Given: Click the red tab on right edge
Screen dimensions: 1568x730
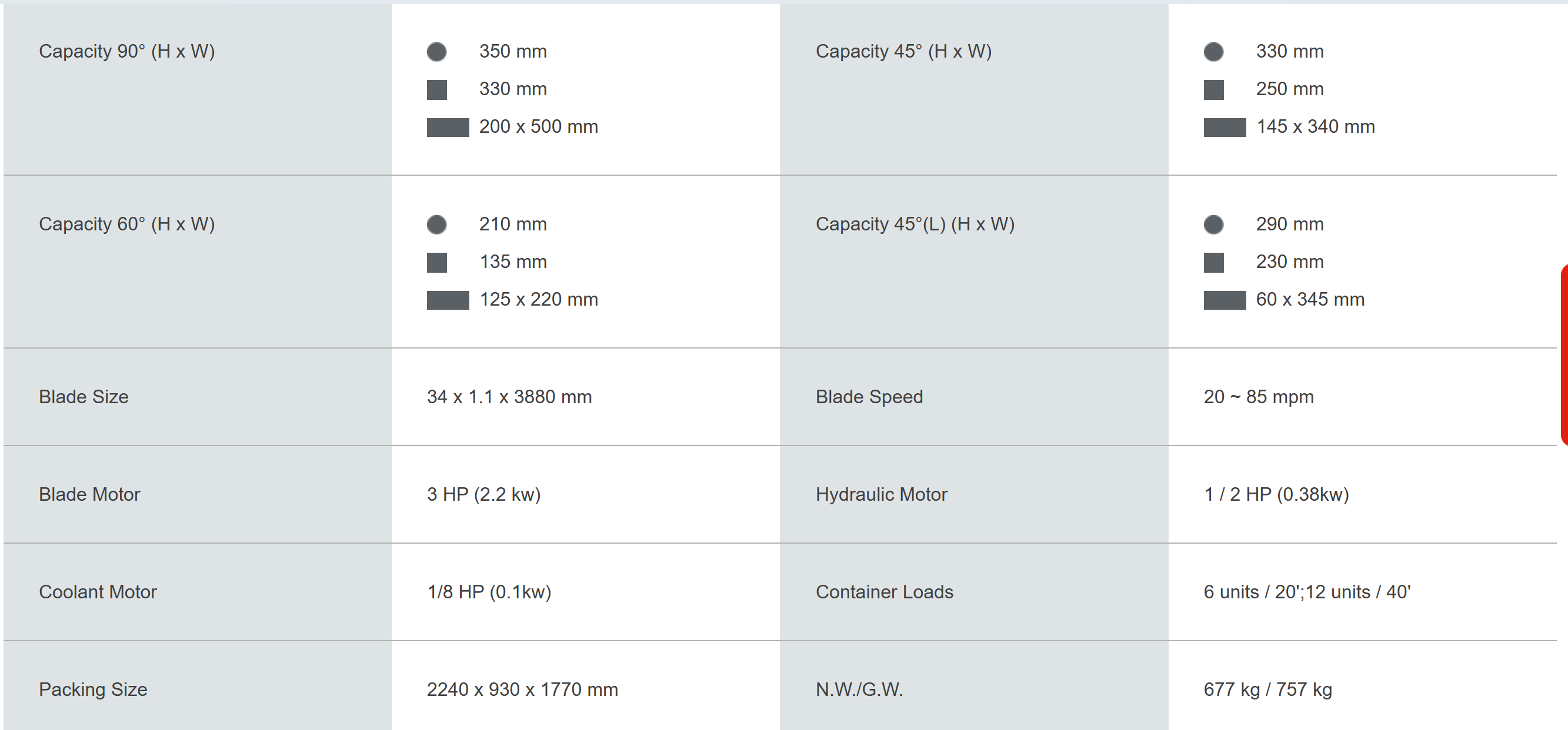Looking at the screenshot, I should 1564,354.
